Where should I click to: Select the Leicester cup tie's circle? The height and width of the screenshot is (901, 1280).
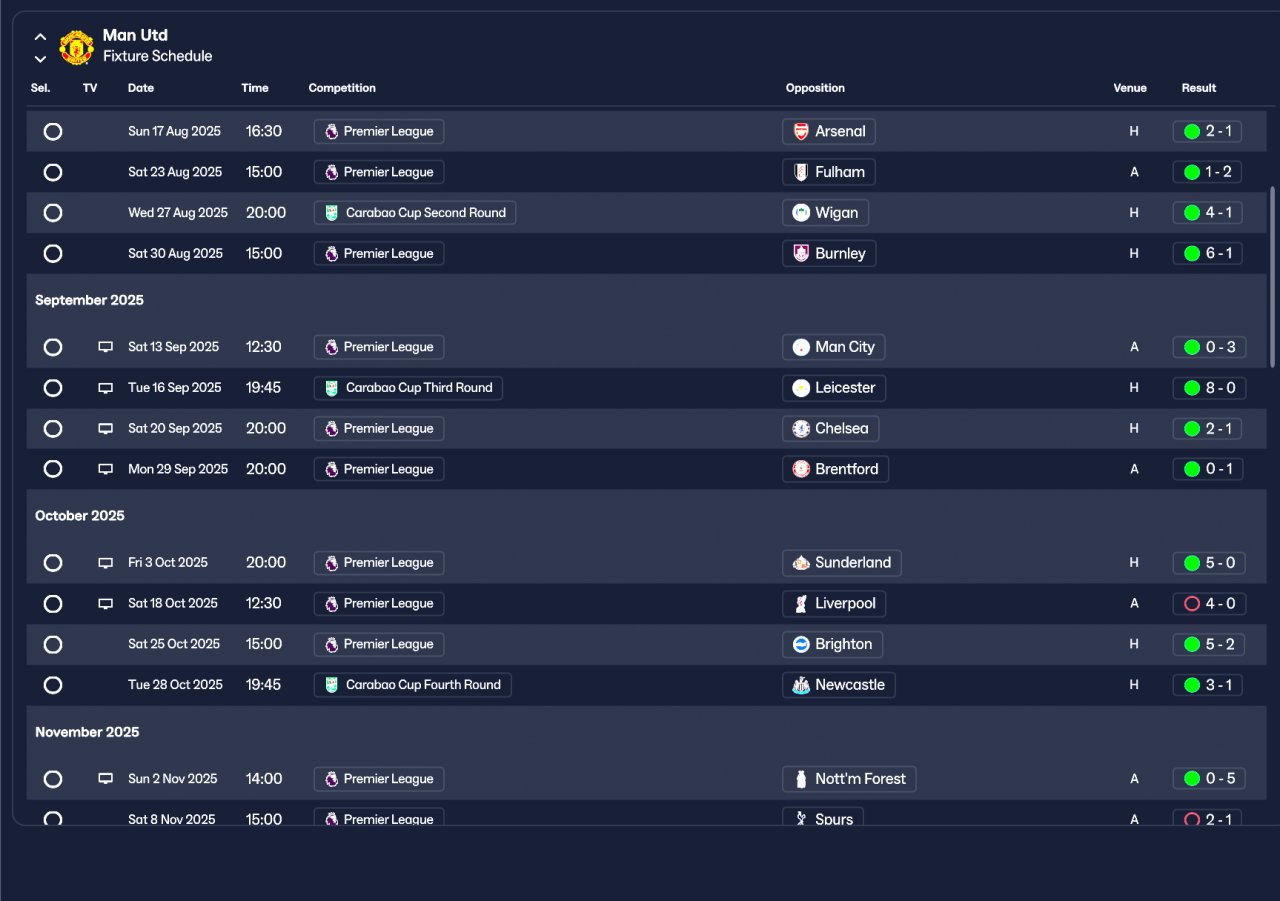pyautogui.click(x=53, y=388)
